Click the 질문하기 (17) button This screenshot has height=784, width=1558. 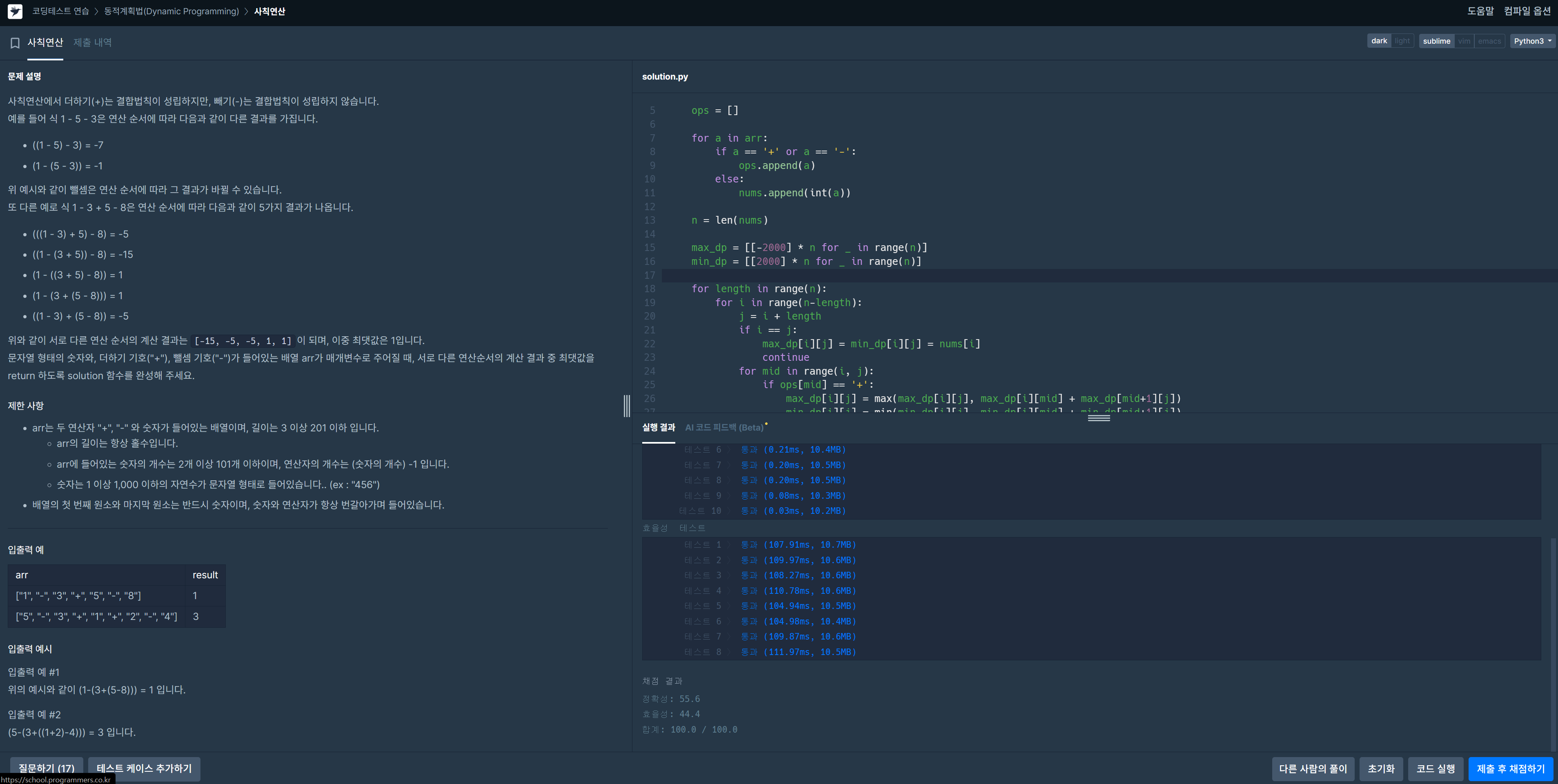point(46,768)
